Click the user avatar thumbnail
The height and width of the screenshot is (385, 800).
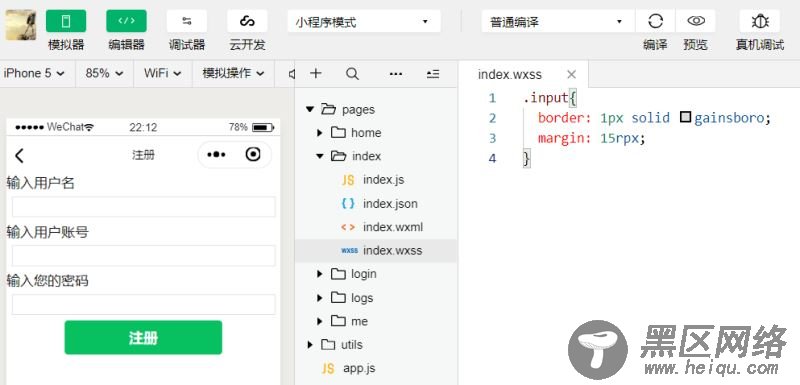[x=21, y=24]
